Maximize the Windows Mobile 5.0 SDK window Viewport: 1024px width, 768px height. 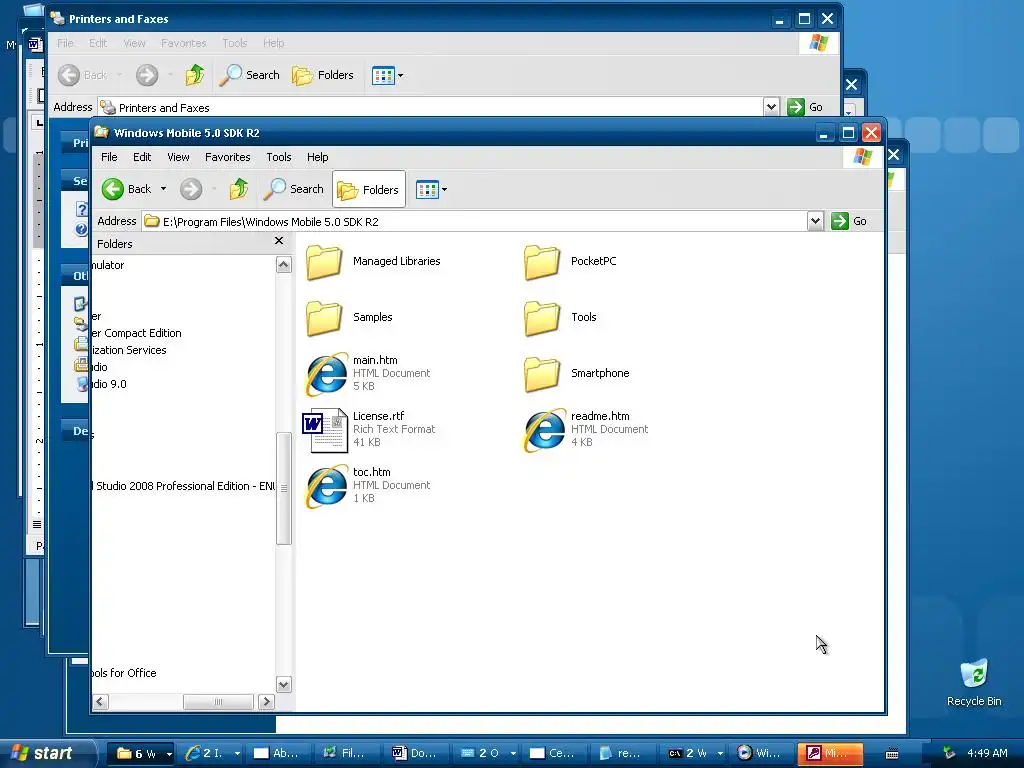coord(848,134)
